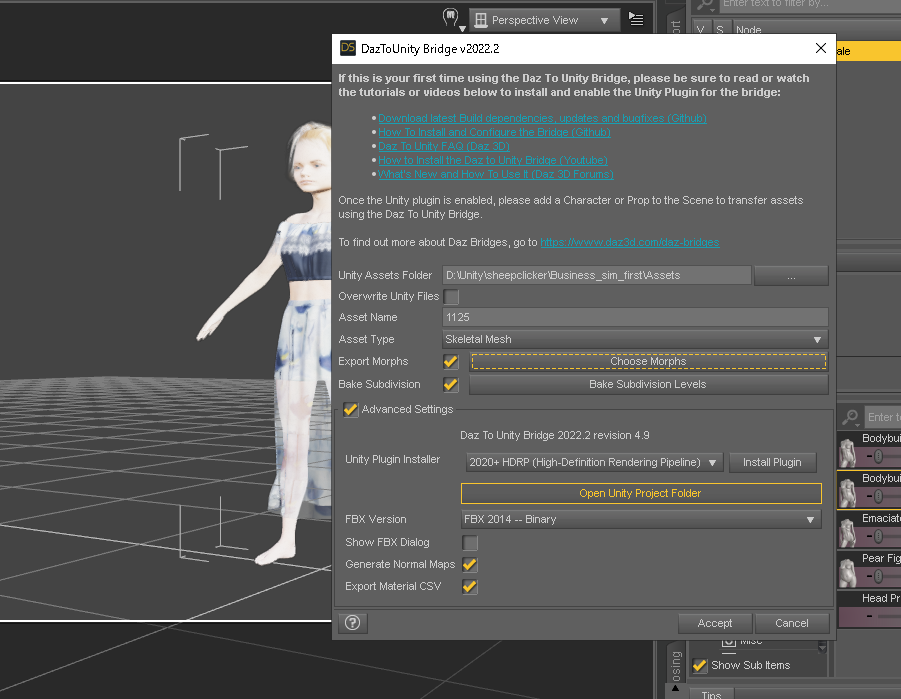Toggle Overwrite Unity Files checkbox
This screenshot has width=901, height=699.
(452, 297)
